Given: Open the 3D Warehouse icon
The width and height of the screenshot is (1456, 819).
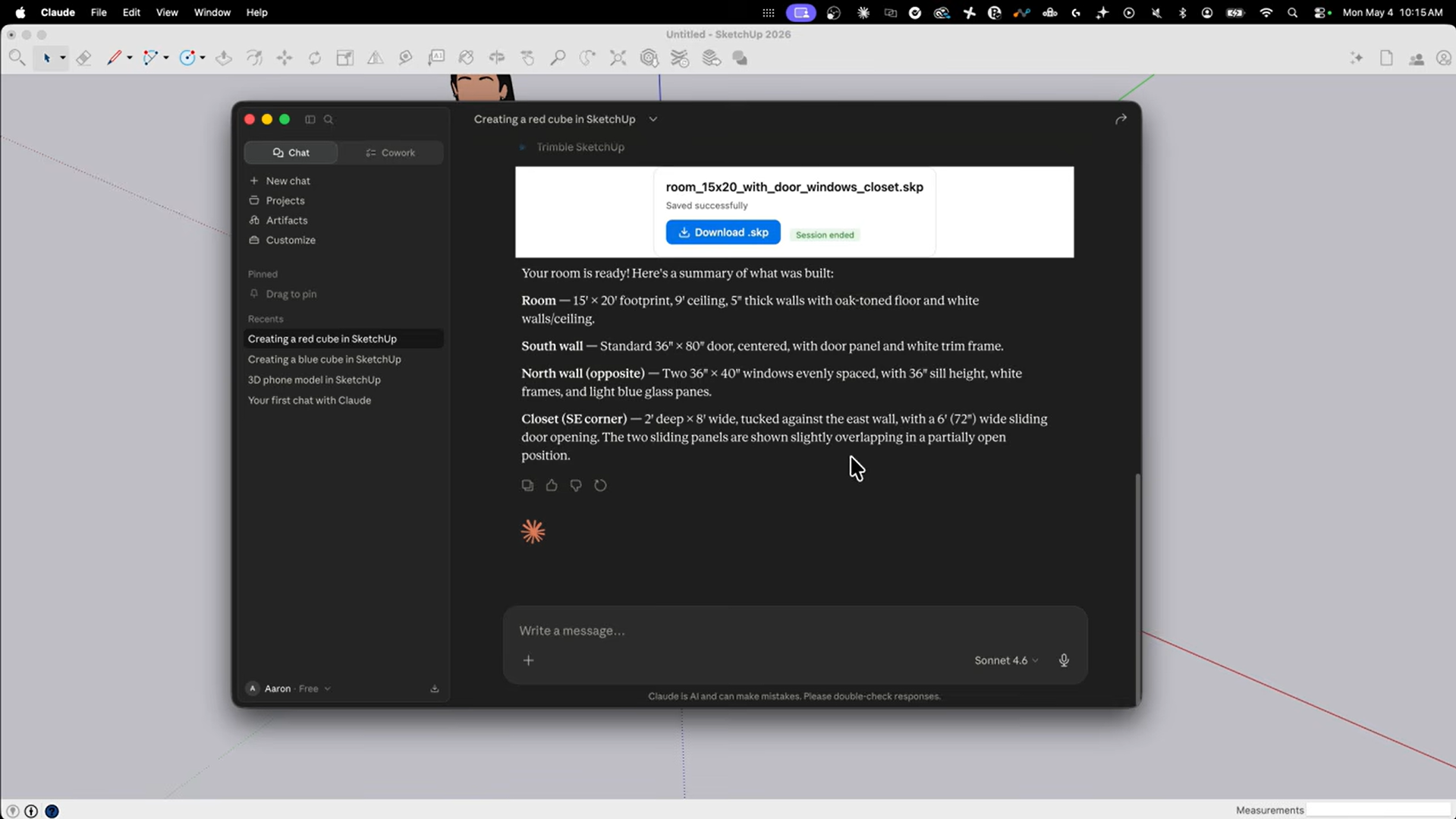Looking at the screenshot, I should 649,58.
